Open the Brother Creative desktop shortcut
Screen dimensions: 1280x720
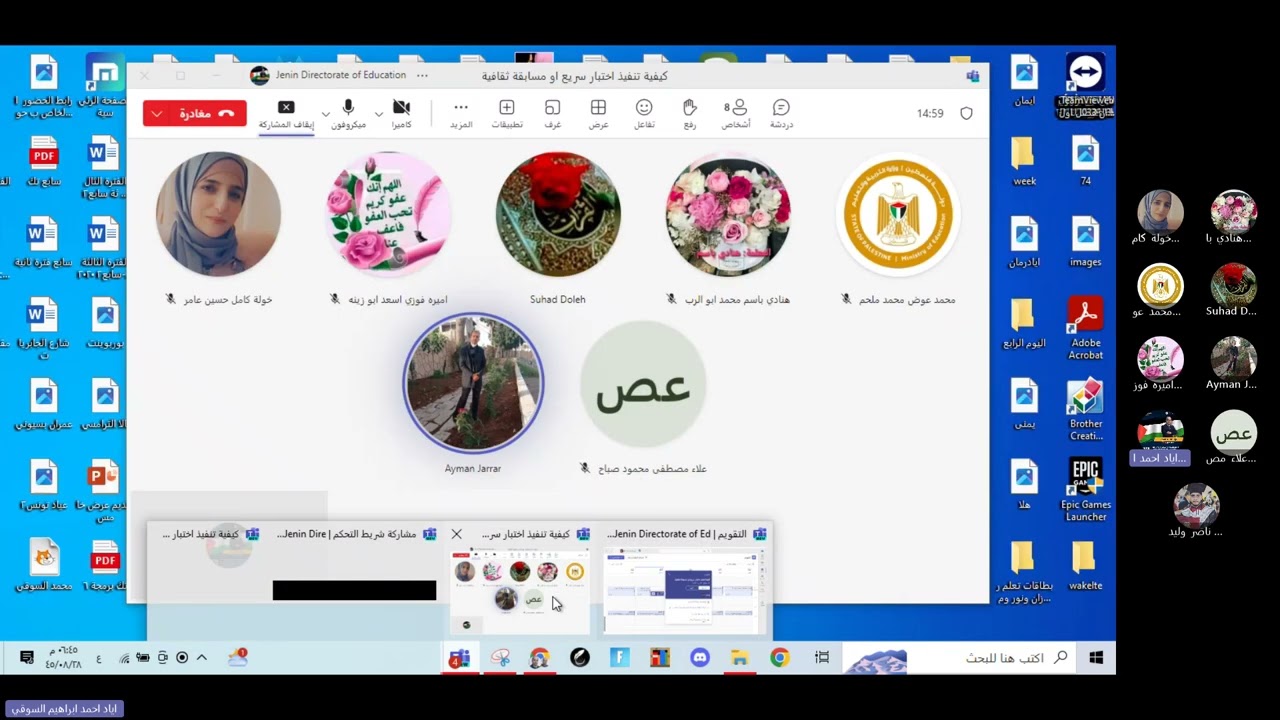(x=1086, y=409)
